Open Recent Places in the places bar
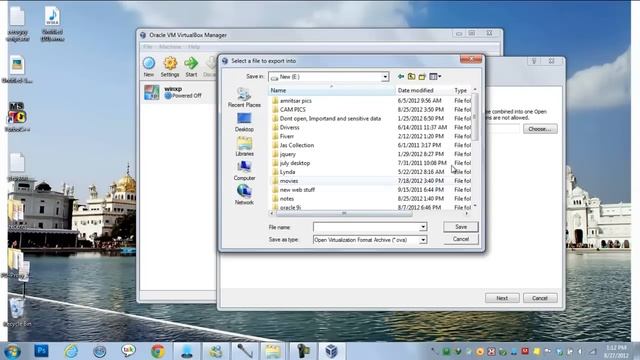This screenshot has height=360, width=640. [x=244, y=98]
